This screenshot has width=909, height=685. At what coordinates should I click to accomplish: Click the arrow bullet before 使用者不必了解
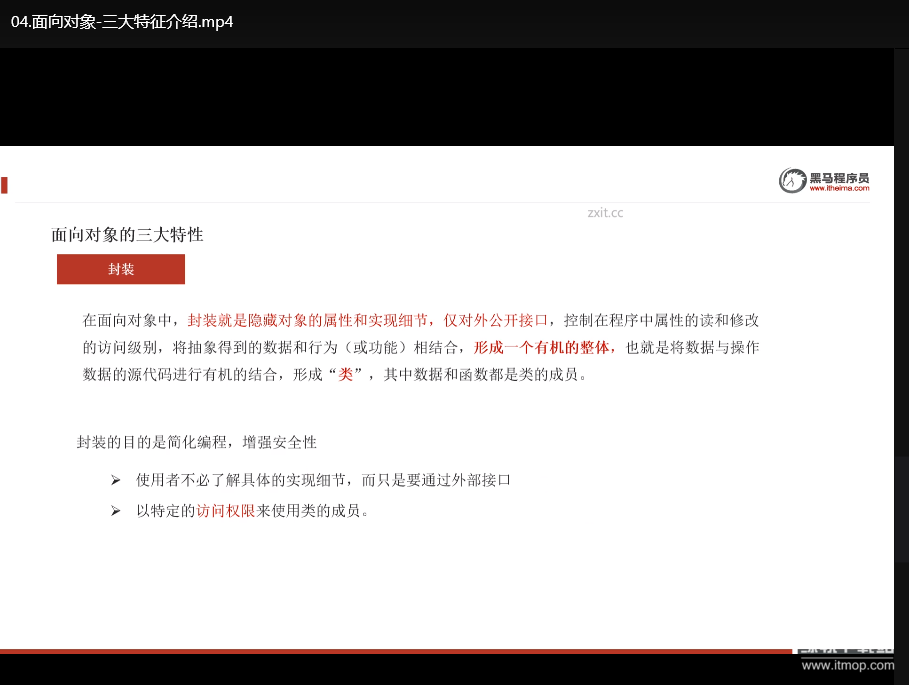(x=115, y=480)
